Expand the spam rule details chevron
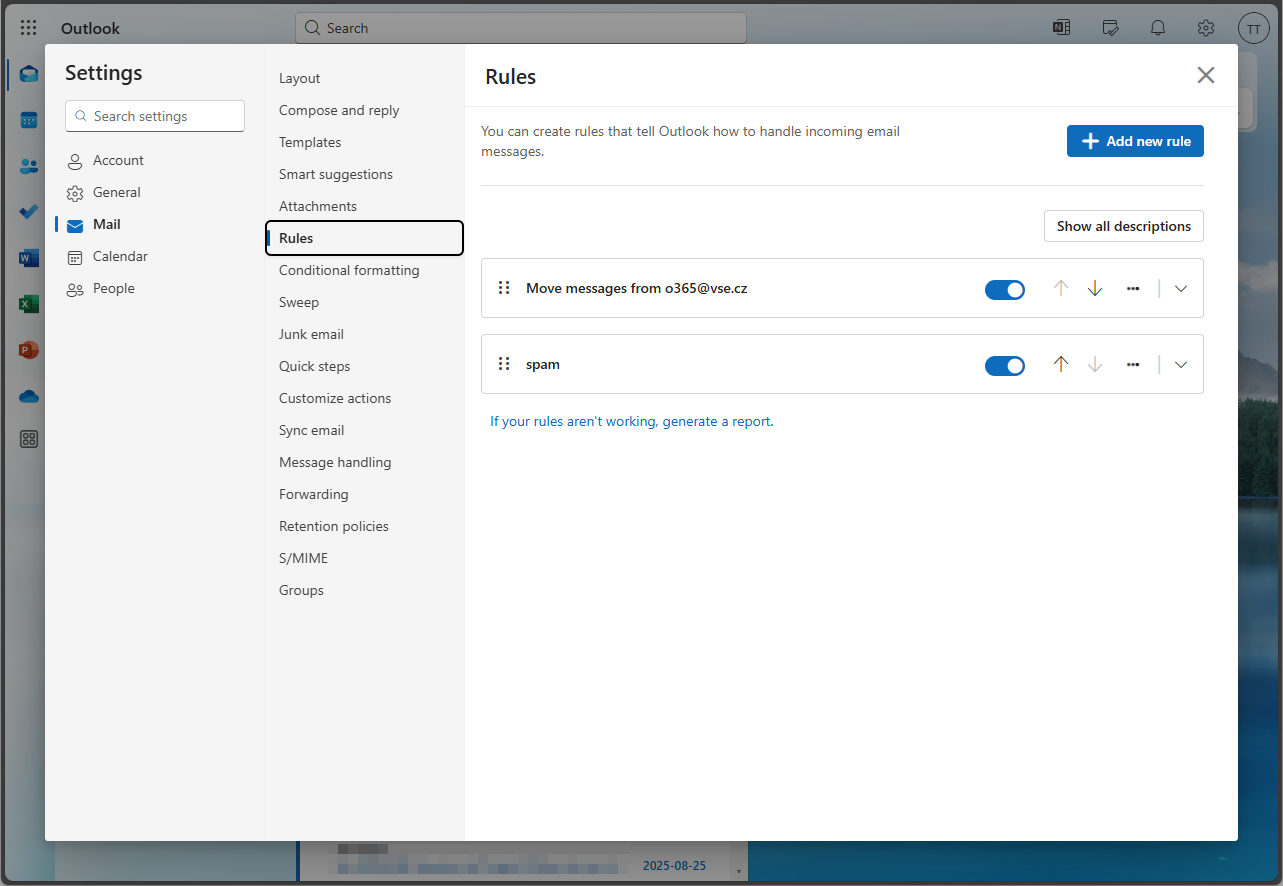1283x886 pixels. coord(1181,365)
